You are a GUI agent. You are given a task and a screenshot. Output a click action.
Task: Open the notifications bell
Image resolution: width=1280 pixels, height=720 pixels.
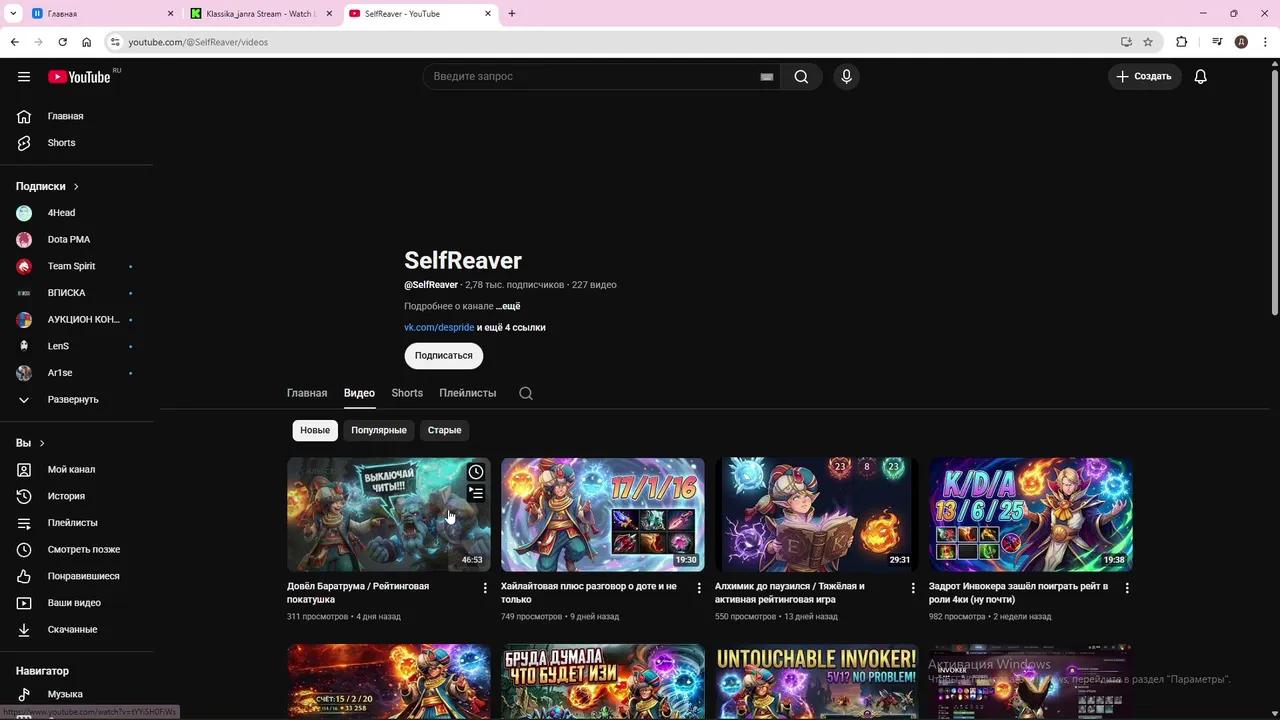pos(1201,76)
